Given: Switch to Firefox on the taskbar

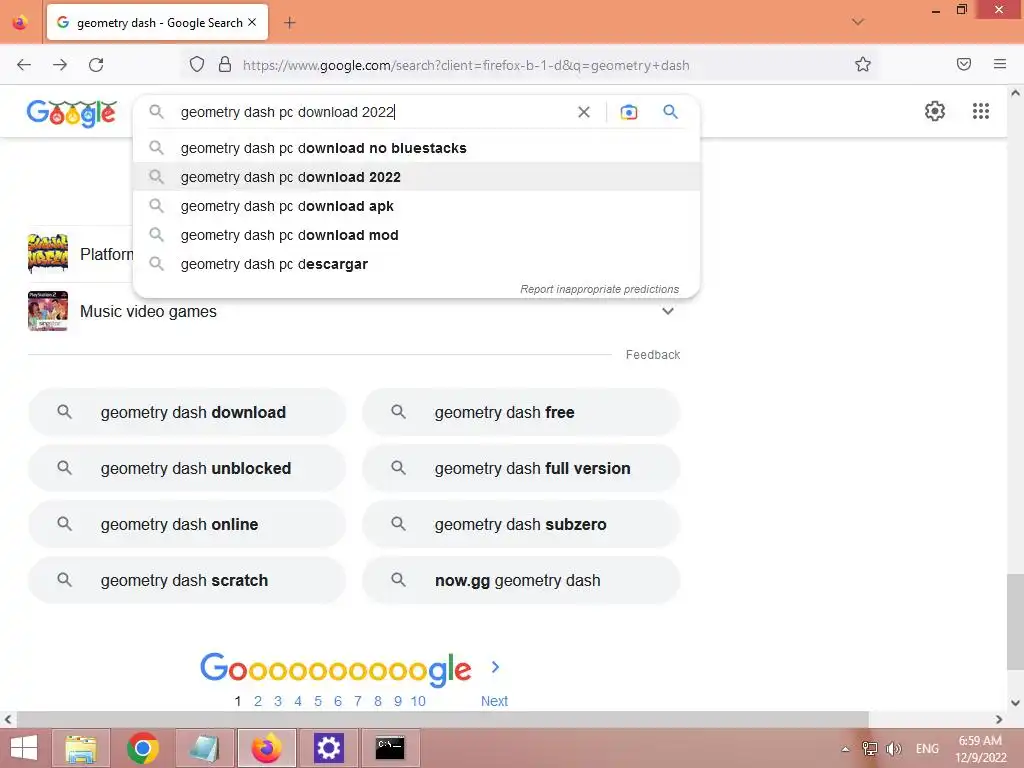Looking at the screenshot, I should (266, 748).
